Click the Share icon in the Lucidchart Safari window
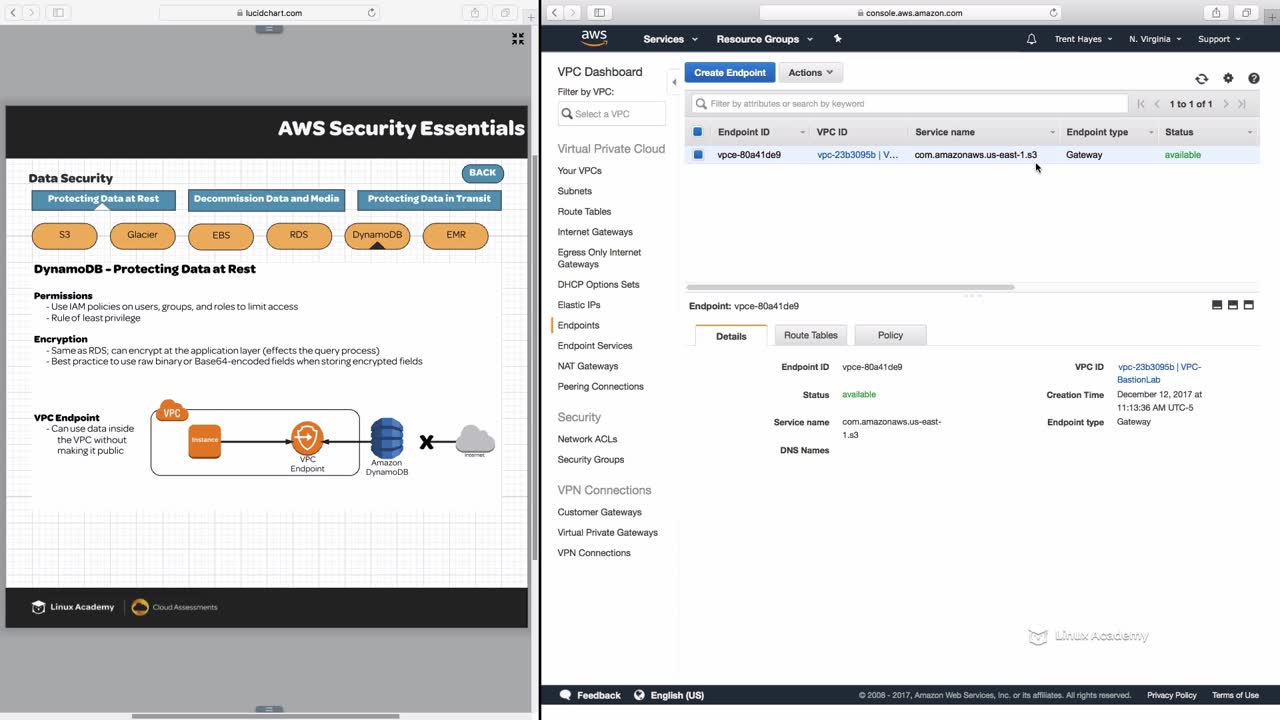 pyautogui.click(x=475, y=13)
